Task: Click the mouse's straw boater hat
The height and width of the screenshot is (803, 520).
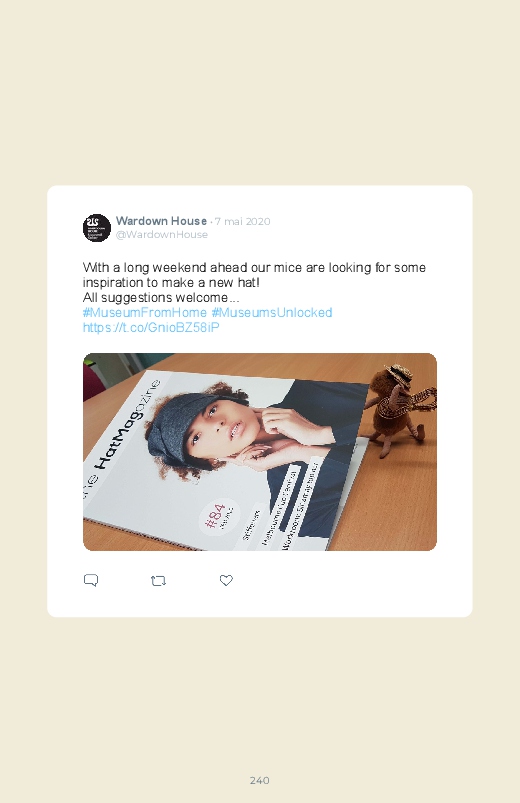Action: tap(399, 373)
